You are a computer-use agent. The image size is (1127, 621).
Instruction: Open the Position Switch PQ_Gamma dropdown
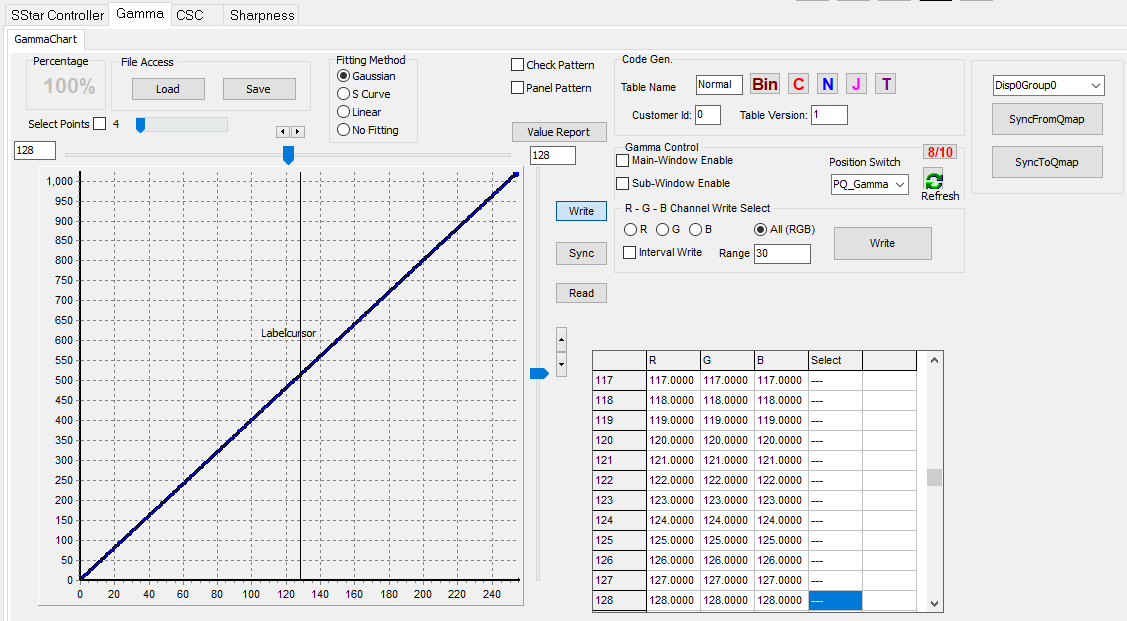coord(869,184)
